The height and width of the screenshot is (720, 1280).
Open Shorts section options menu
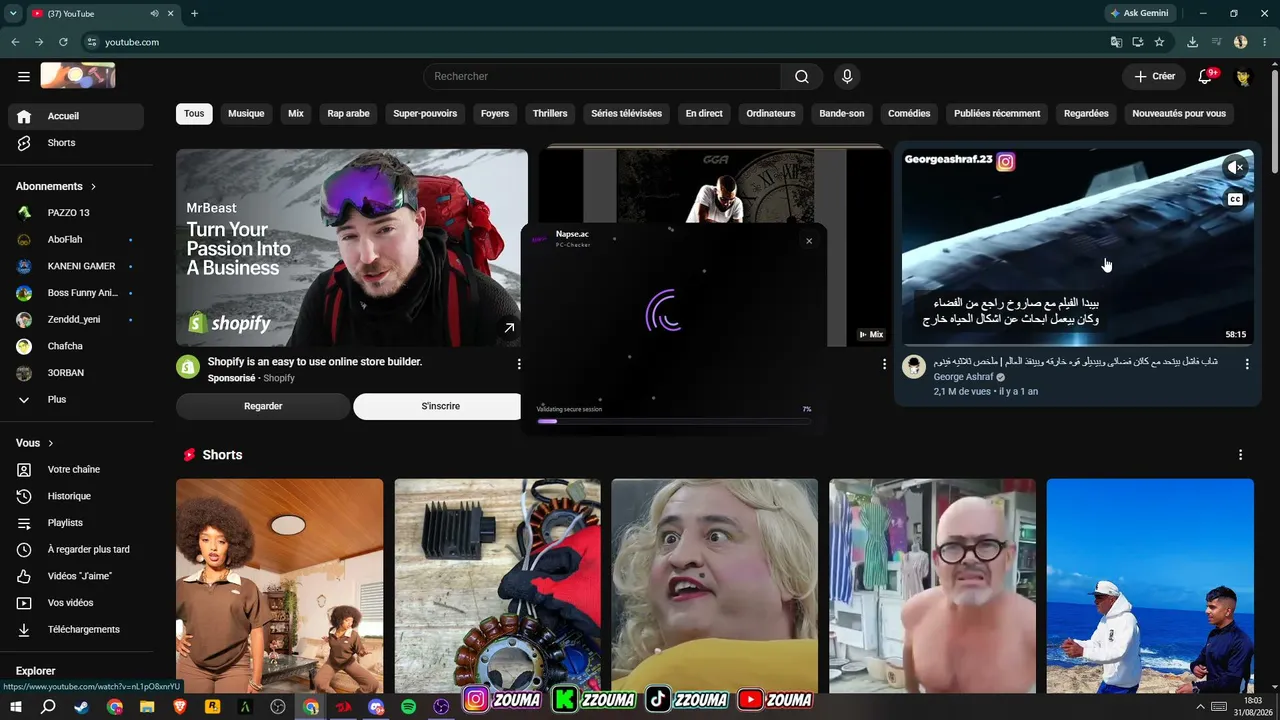(x=1241, y=455)
